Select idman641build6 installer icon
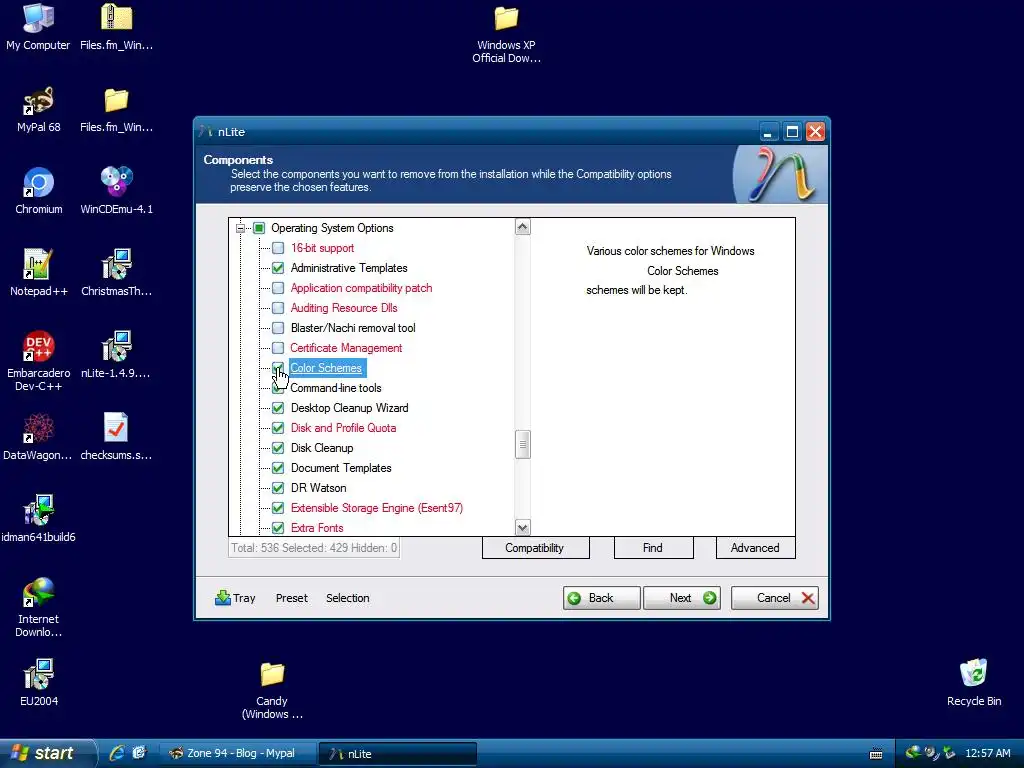 point(38,519)
